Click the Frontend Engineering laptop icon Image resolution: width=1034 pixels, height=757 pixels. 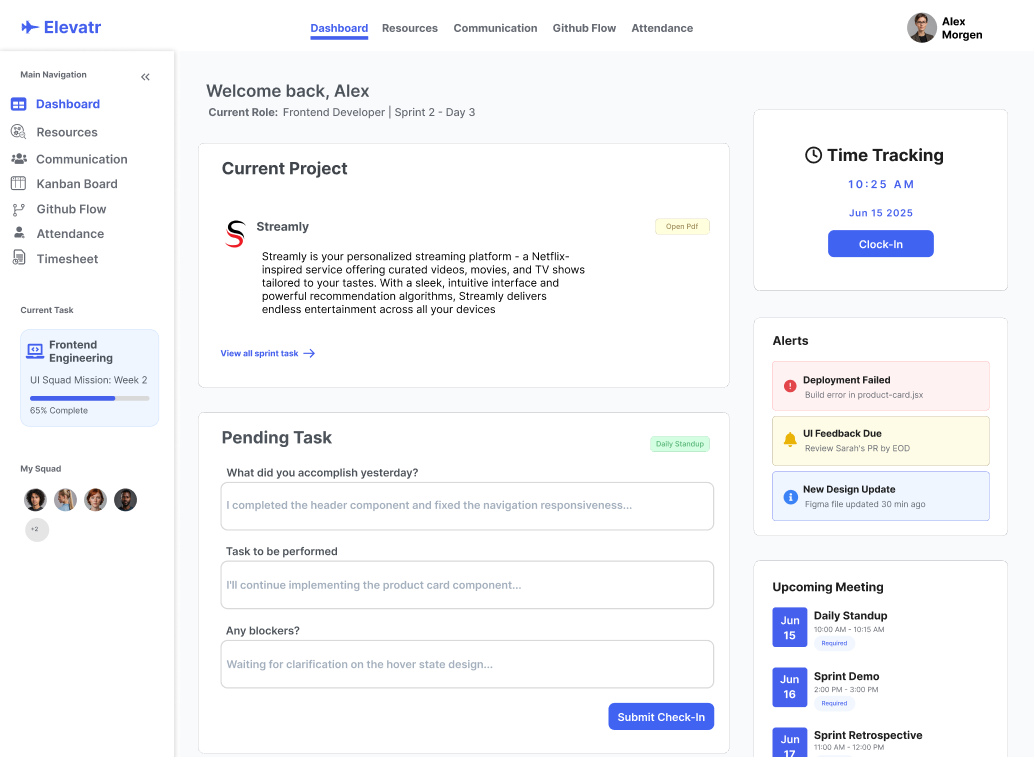pyautogui.click(x=35, y=351)
